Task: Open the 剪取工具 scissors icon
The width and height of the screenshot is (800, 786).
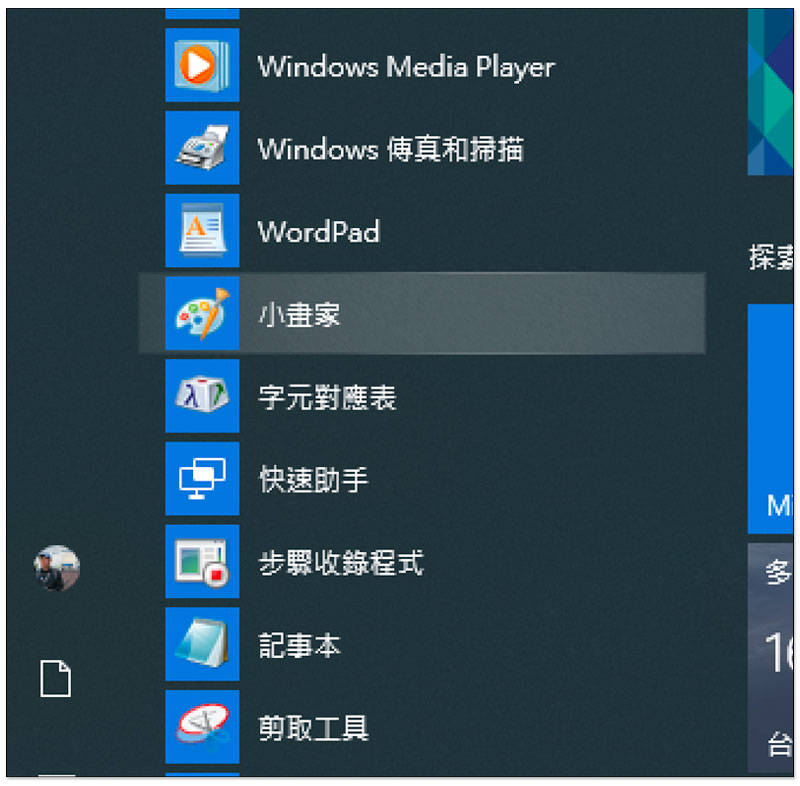Action: click(202, 726)
